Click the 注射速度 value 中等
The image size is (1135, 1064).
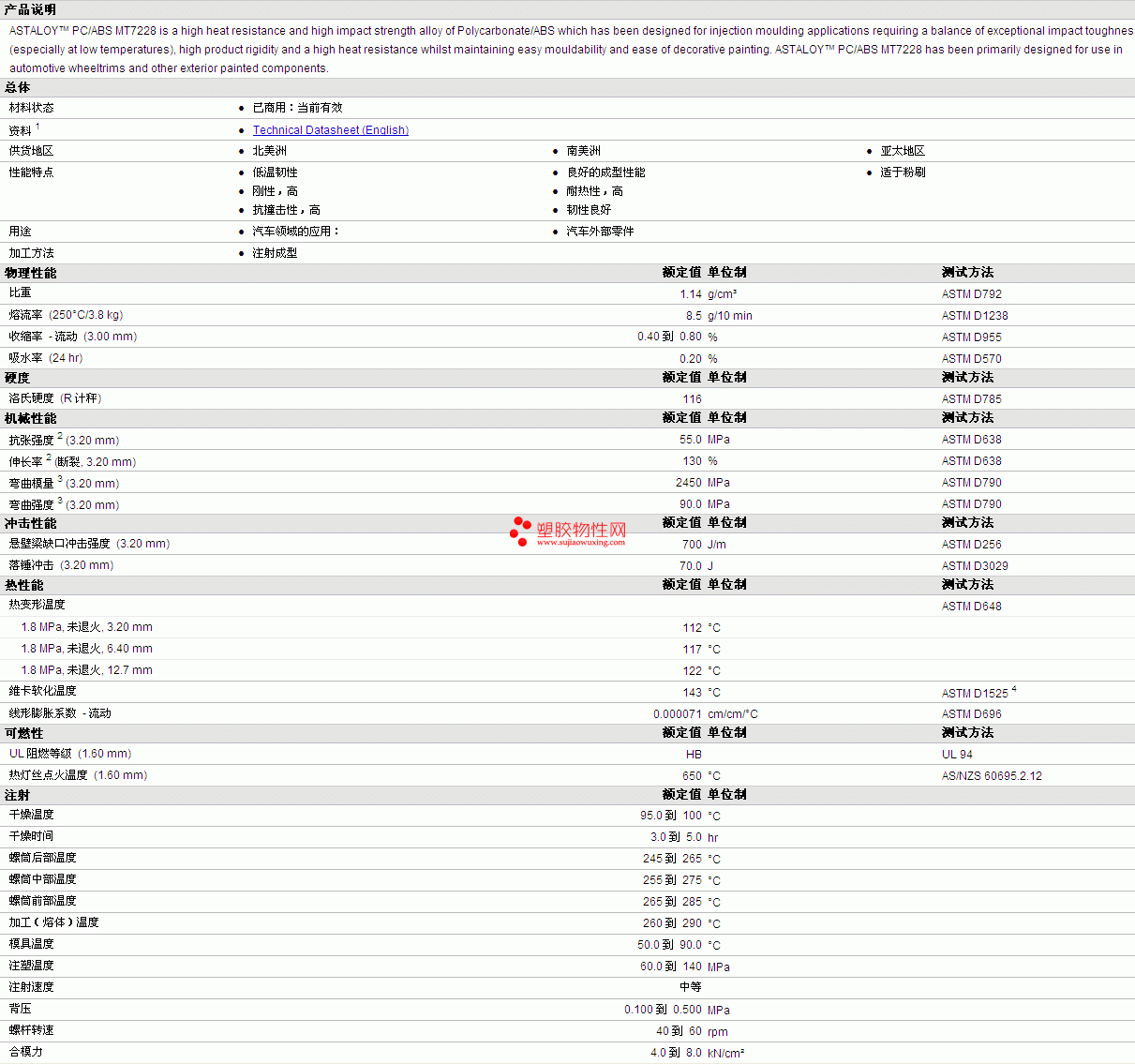[x=691, y=987]
